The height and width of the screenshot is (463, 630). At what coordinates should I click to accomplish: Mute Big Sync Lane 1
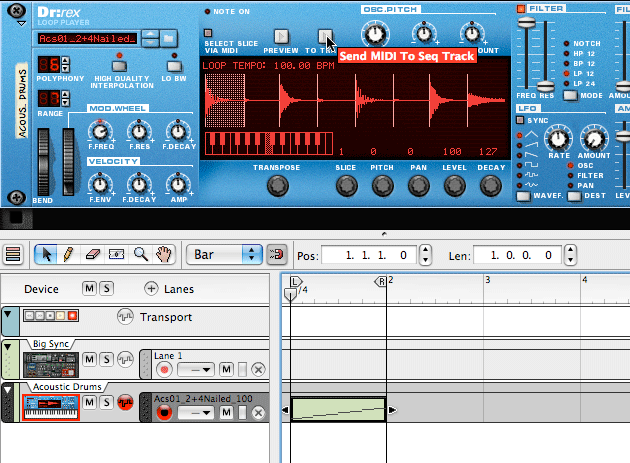[227, 370]
